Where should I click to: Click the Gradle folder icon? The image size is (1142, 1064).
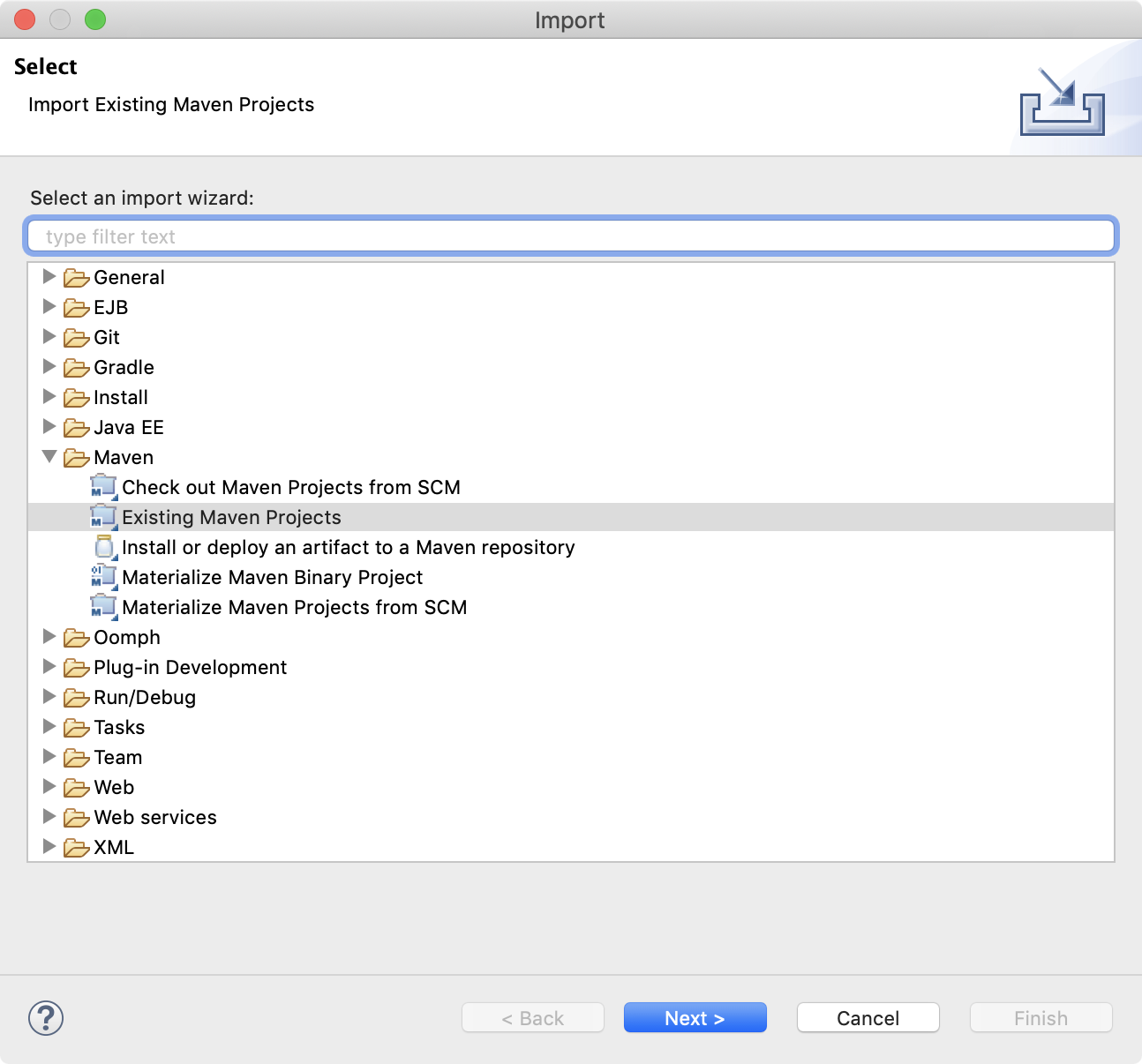coord(77,368)
